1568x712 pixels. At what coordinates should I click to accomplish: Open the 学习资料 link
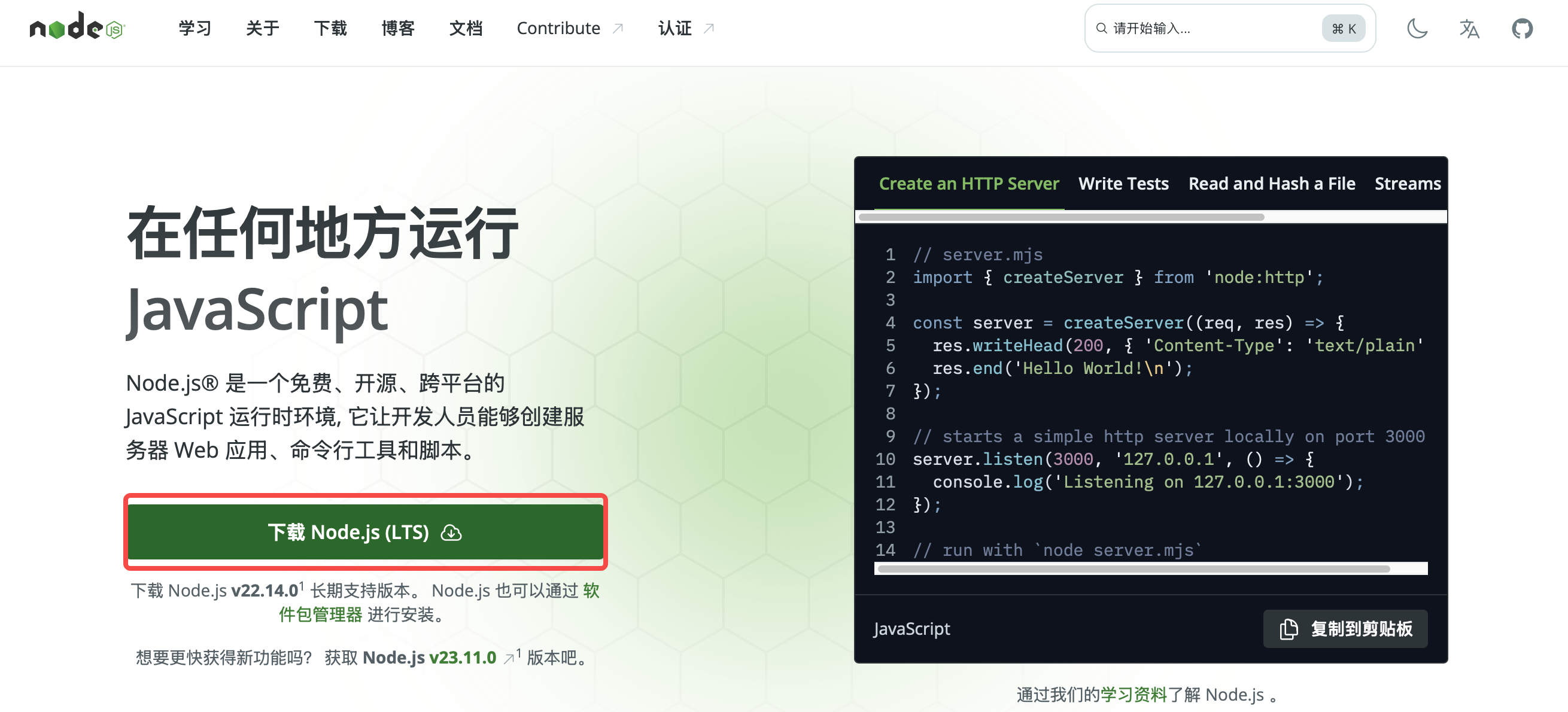pos(1133,695)
